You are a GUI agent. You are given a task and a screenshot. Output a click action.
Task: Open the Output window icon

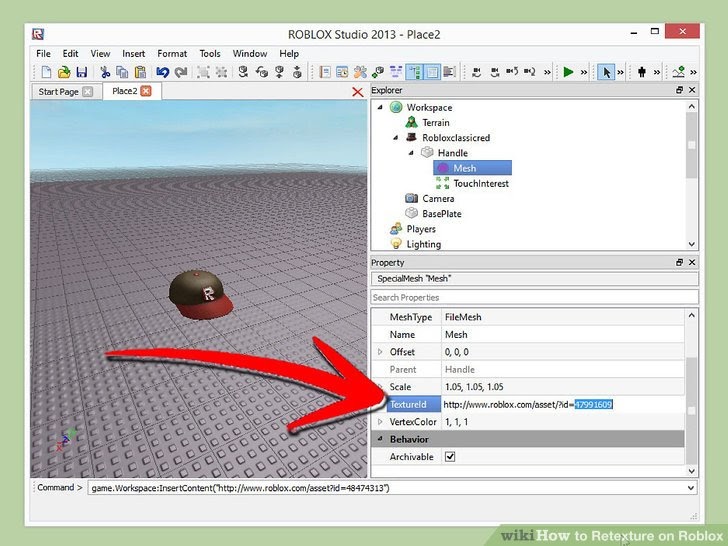coord(325,72)
